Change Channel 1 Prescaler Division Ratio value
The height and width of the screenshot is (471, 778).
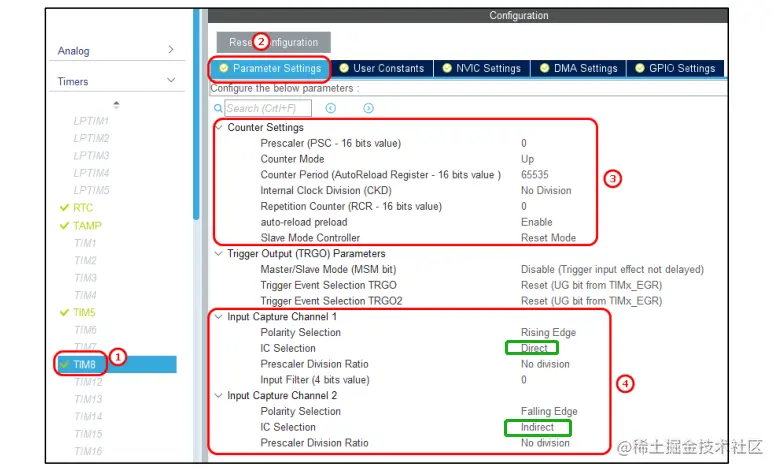tap(545, 364)
